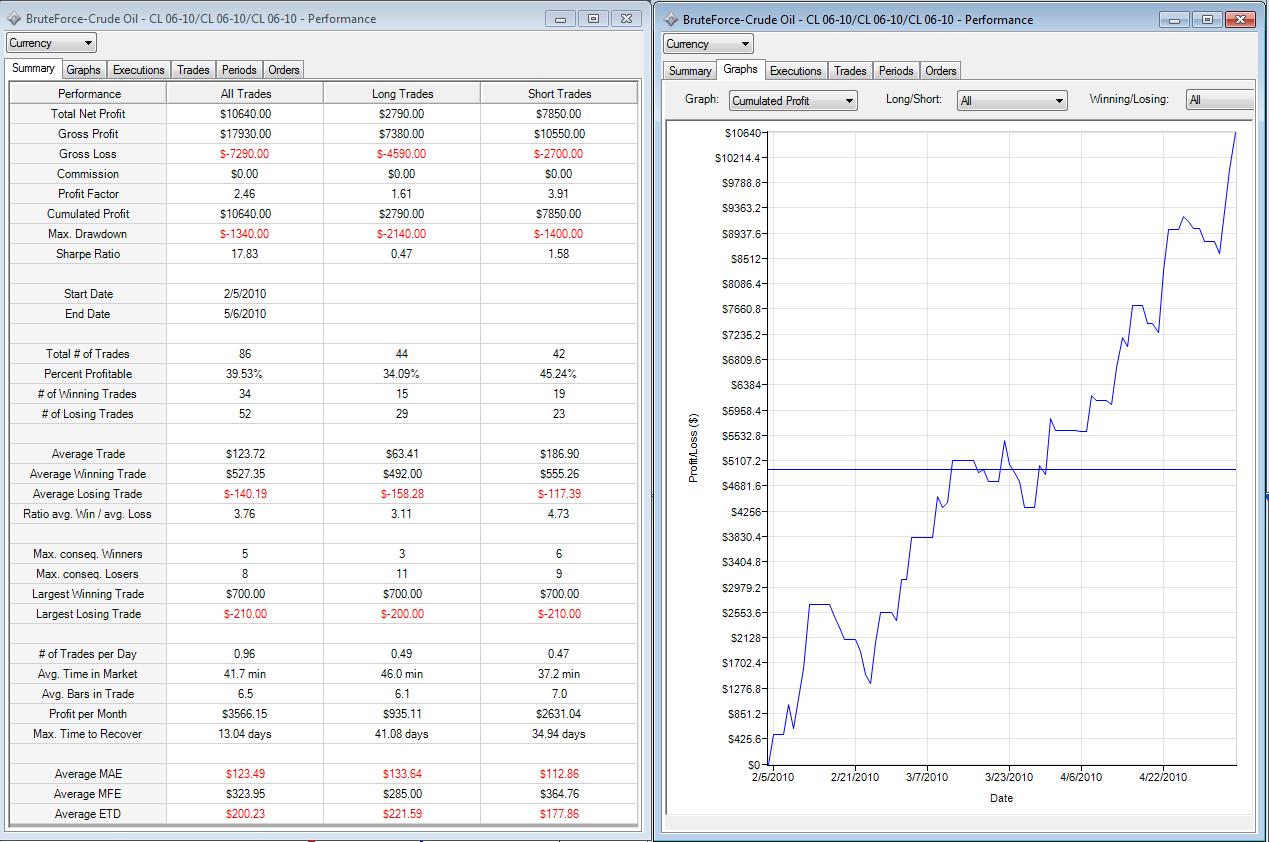This screenshot has width=1269, height=842.
Task: Open the Graph type dropdown showing Cumulated Profit
Action: (794, 100)
